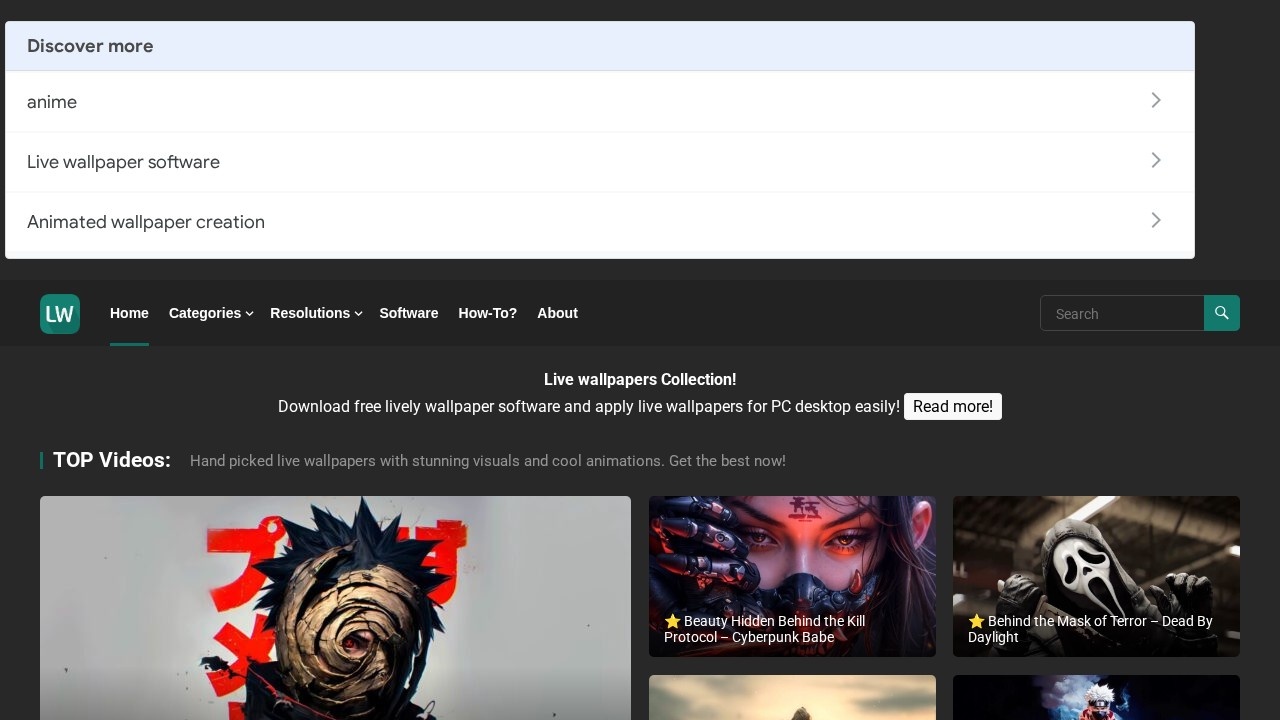The height and width of the screenshot is (720, 1280).
Task: Open the partially visible white-haired character thumbnail
Action: [x=1096, y=698]
